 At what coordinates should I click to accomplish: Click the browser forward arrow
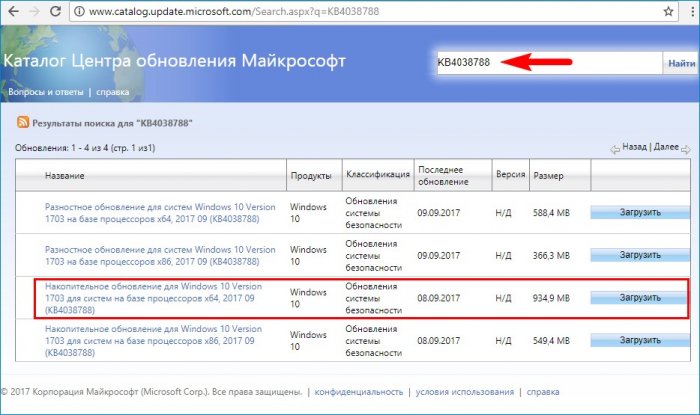(x=34, y=11)
